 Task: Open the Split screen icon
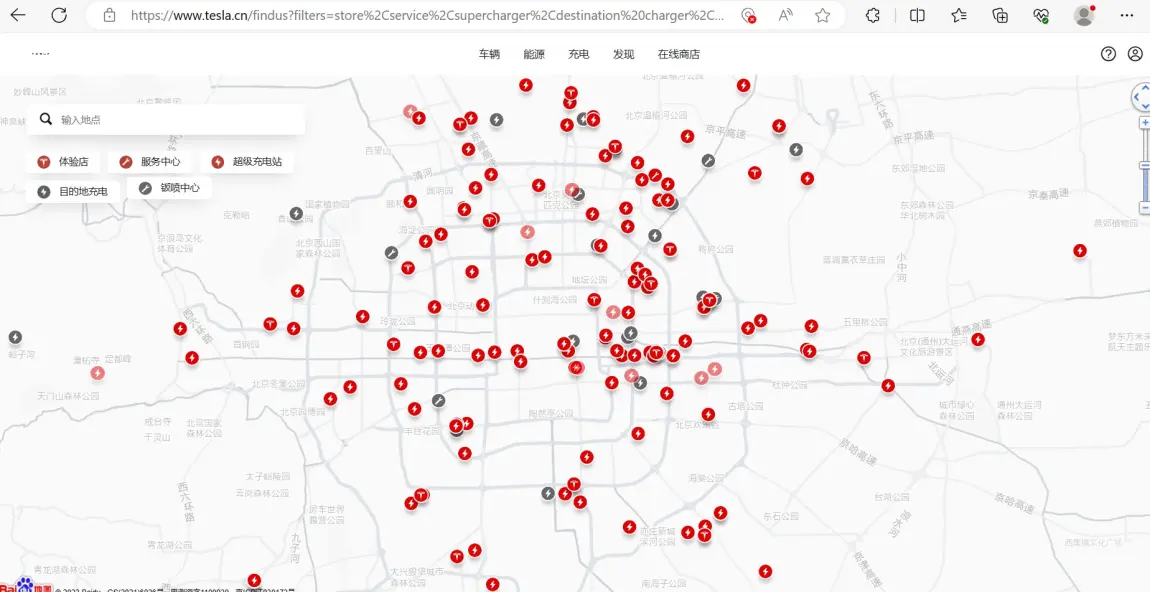tap(917, 15)
